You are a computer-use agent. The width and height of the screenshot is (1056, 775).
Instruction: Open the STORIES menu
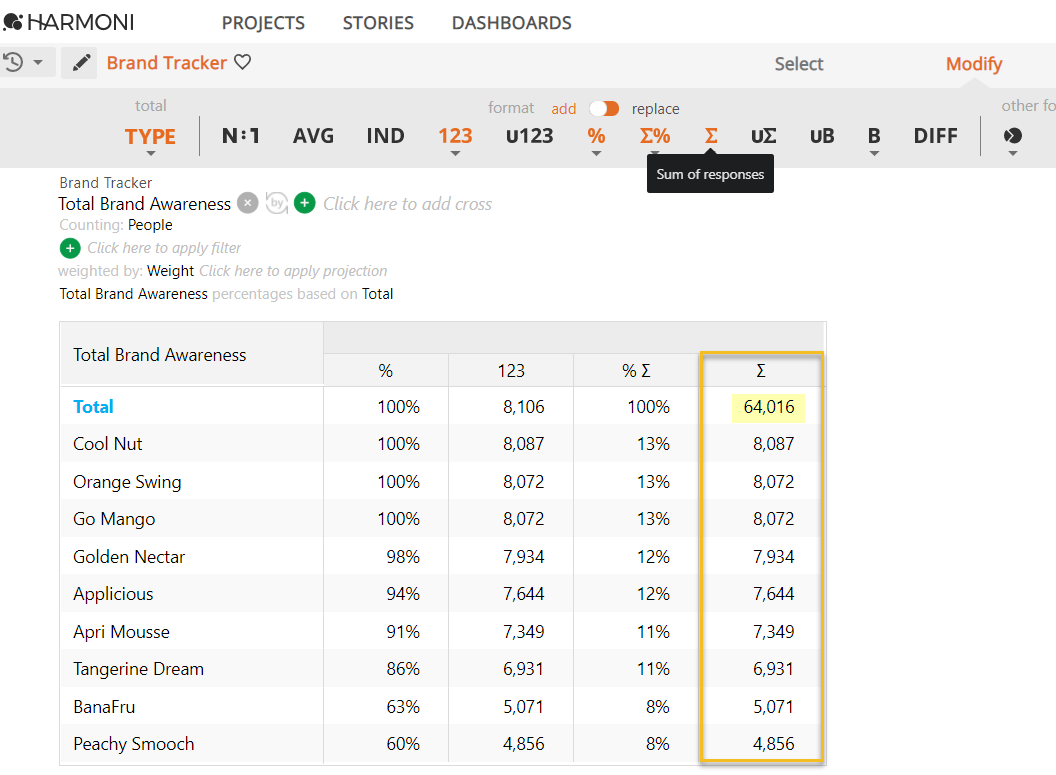coord(378,23)
